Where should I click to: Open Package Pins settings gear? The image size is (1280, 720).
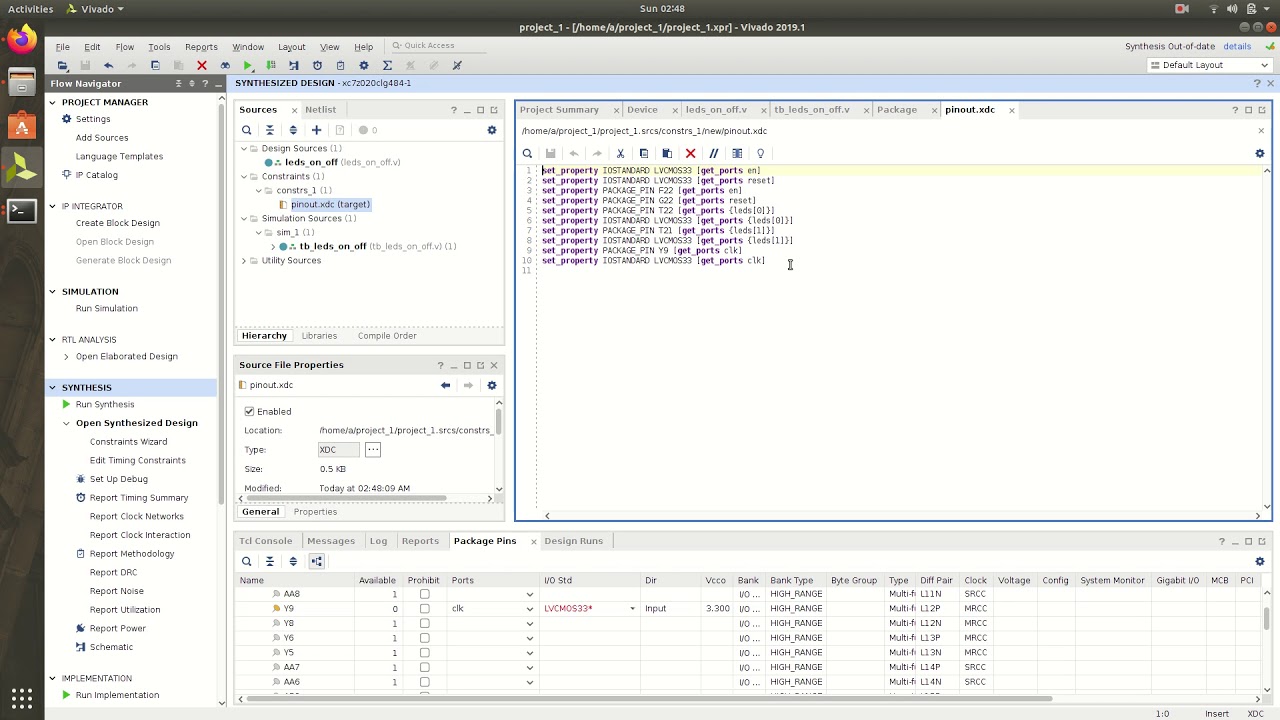click(x=1259, y=561)
